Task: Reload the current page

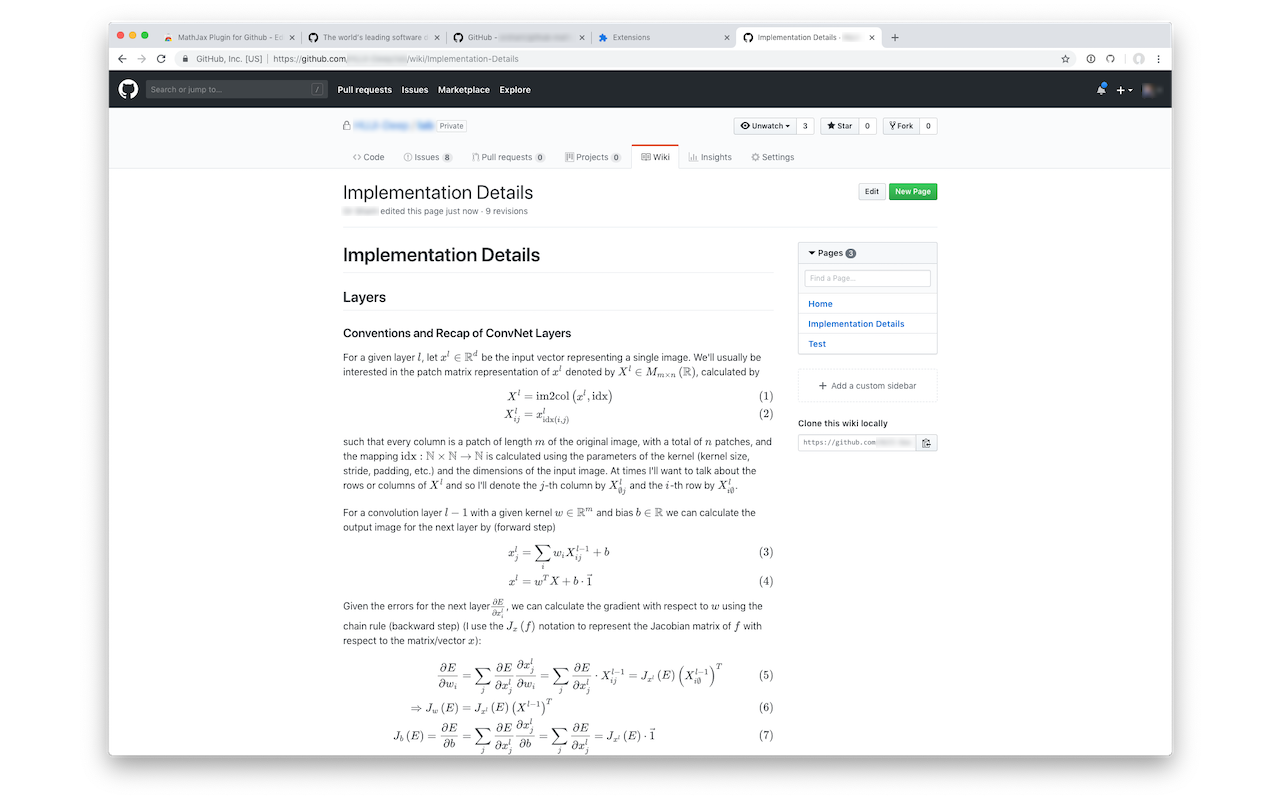Action: pyautogui.click(x=161, y=59)
